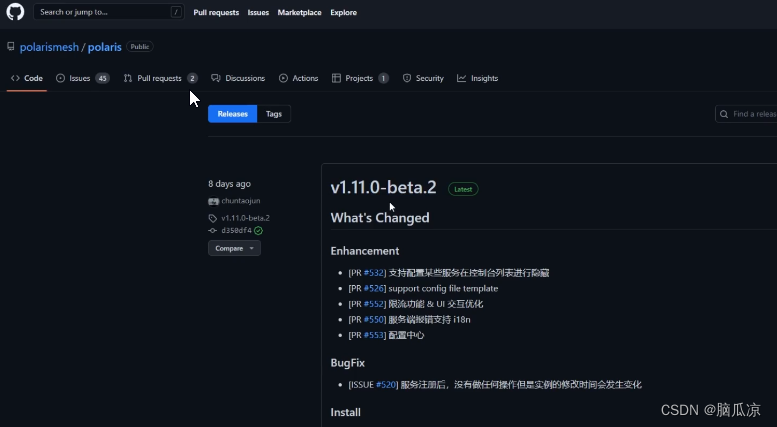Open pull request #552
777x427 pixels.
374,304
